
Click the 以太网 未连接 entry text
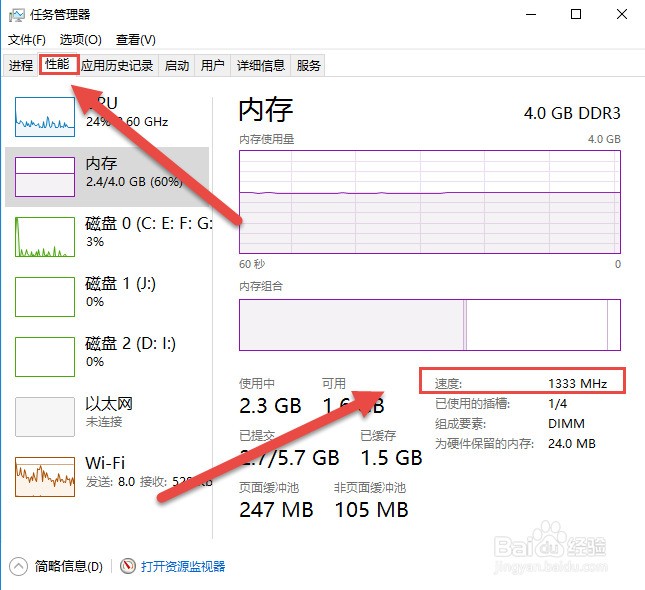click(x=109, y=412)
